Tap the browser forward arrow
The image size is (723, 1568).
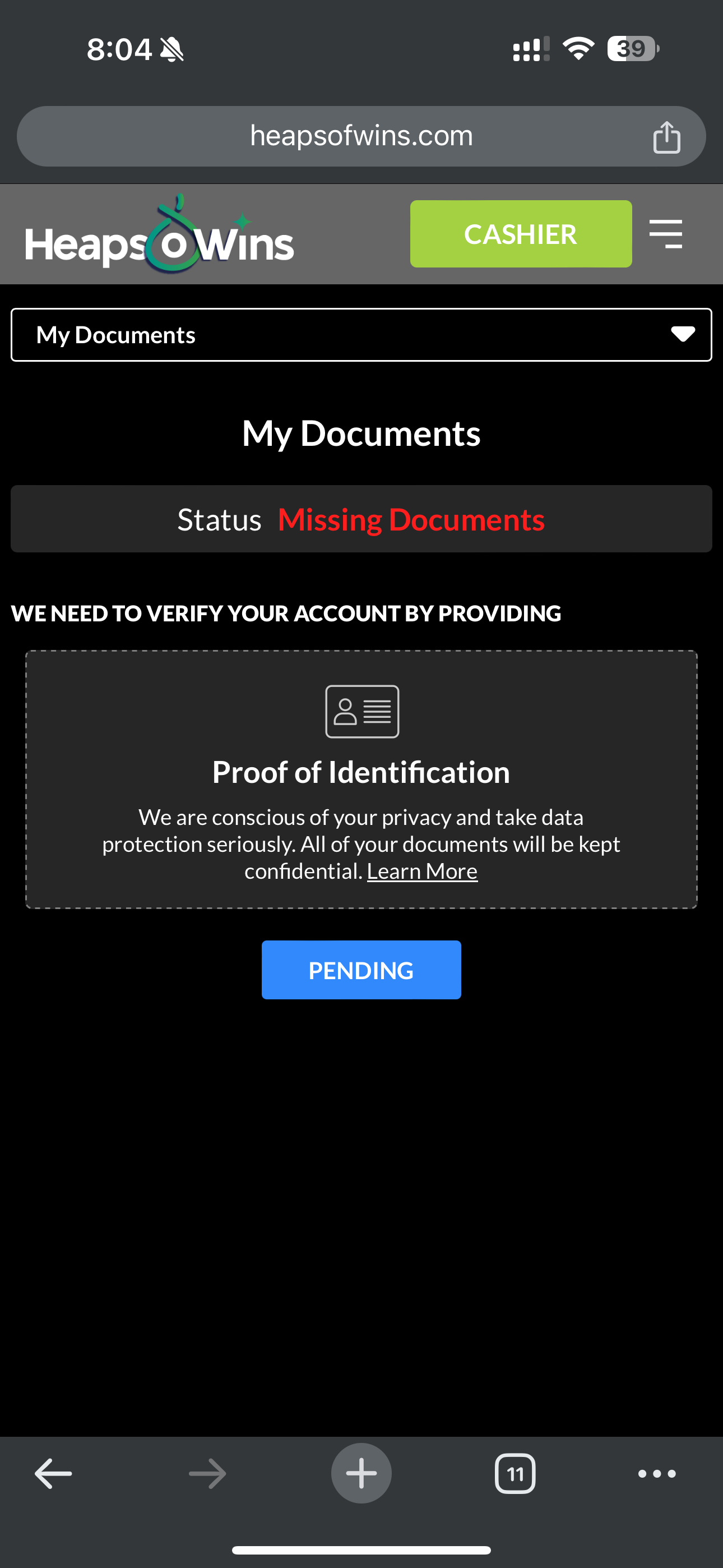207,1473
